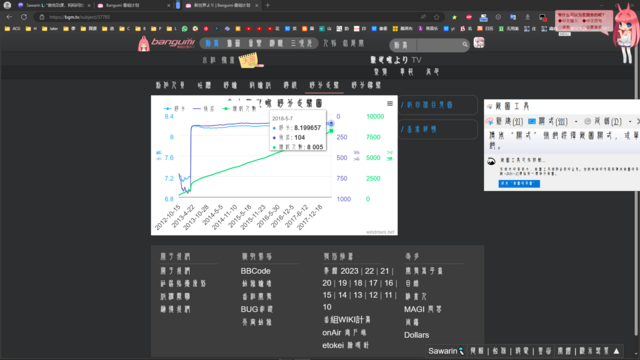Viewport: 640px width, 360px height.
Task: Click the Bangumi search text field
Action: pos(438,45)
